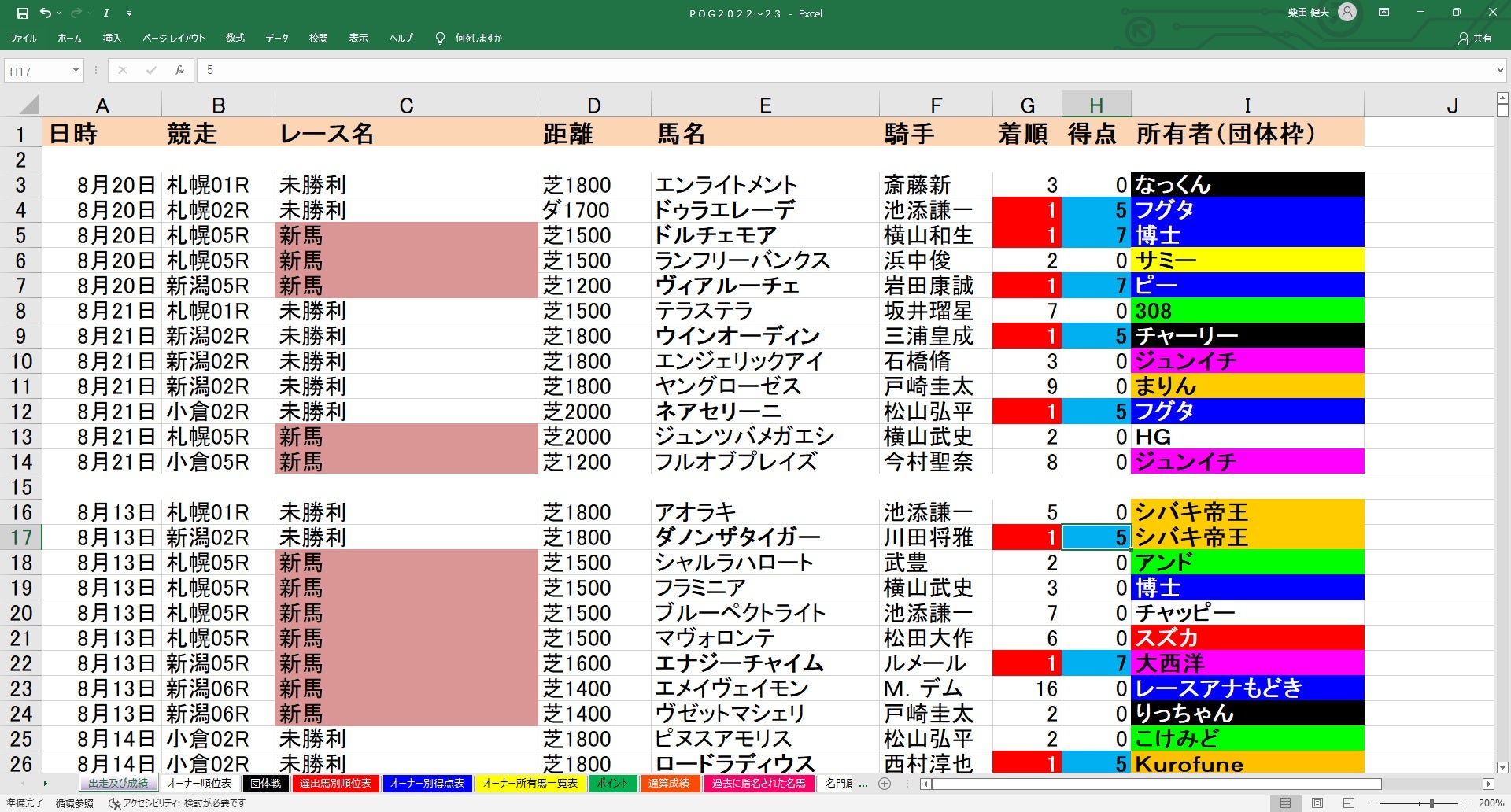Image resolution: width=1511 pixels, height=812 pixels.
Task: Open the 通算成績 sheet tab
Action: tap(669, 784)
